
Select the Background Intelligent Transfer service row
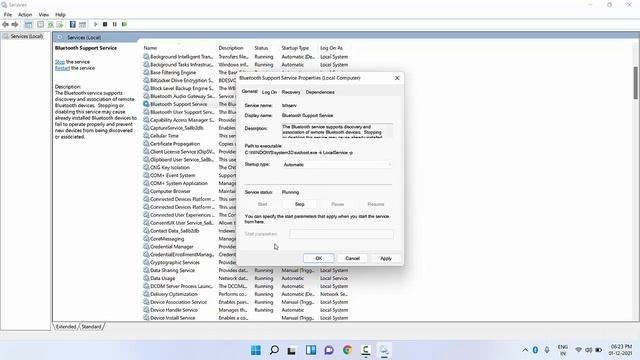click(245, 57)
